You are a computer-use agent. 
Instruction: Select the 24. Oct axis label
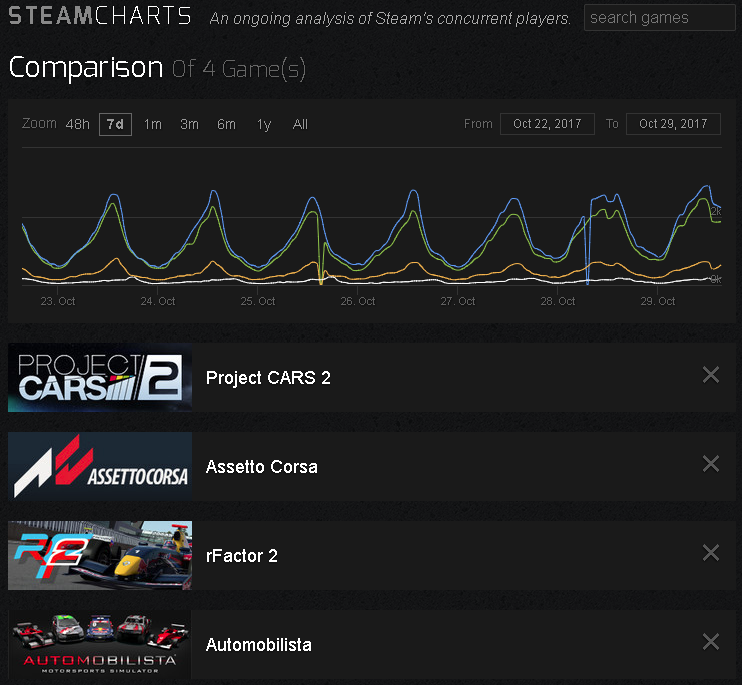coord(158,301)
